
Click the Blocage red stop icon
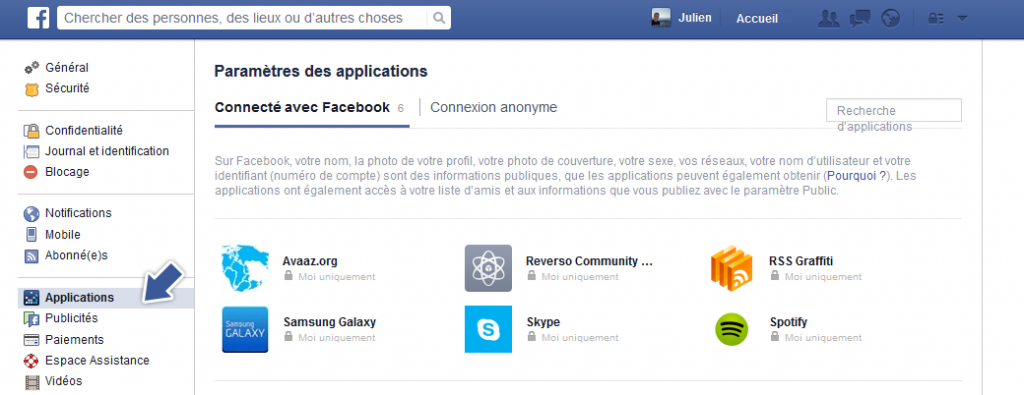point(31,172)
